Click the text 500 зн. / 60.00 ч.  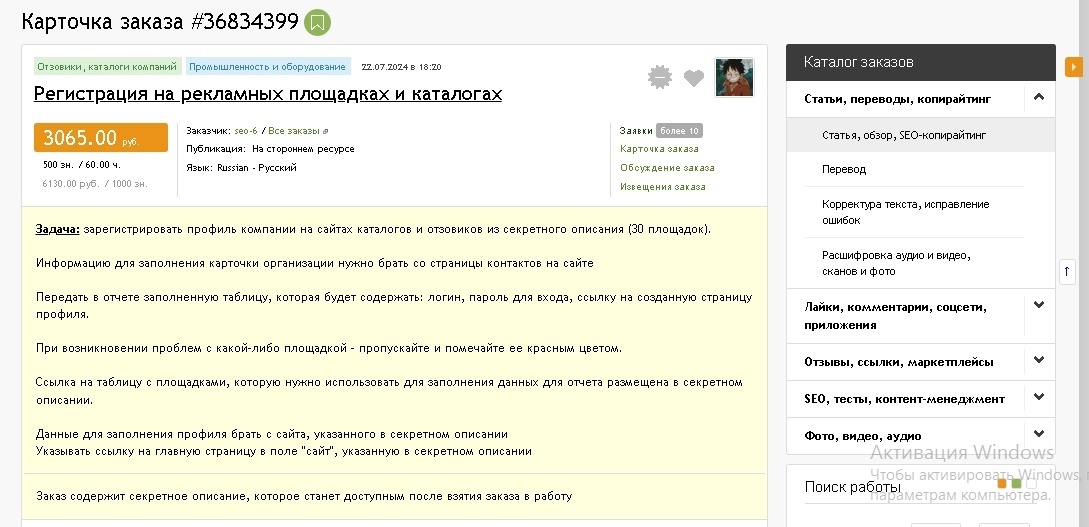pos(81,165)
